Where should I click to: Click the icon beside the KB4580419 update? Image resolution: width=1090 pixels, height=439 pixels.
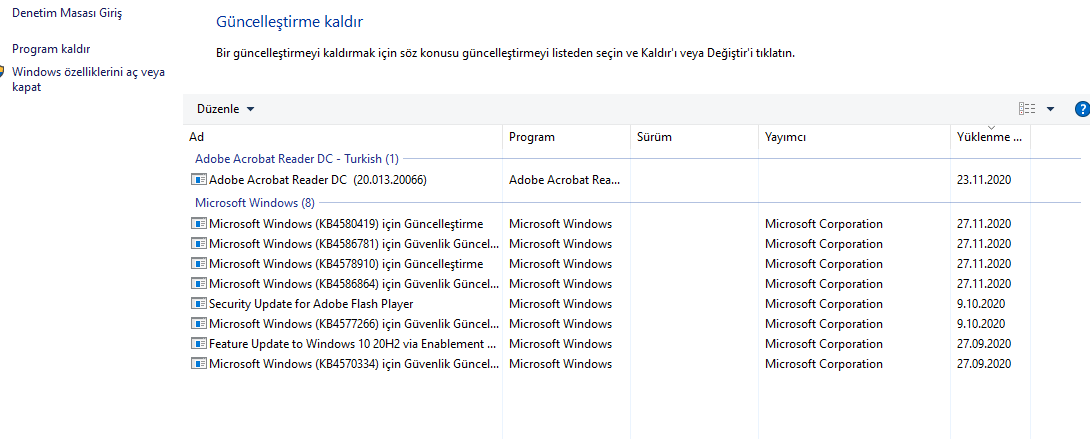pyautogui.click(x=198, y=224)
